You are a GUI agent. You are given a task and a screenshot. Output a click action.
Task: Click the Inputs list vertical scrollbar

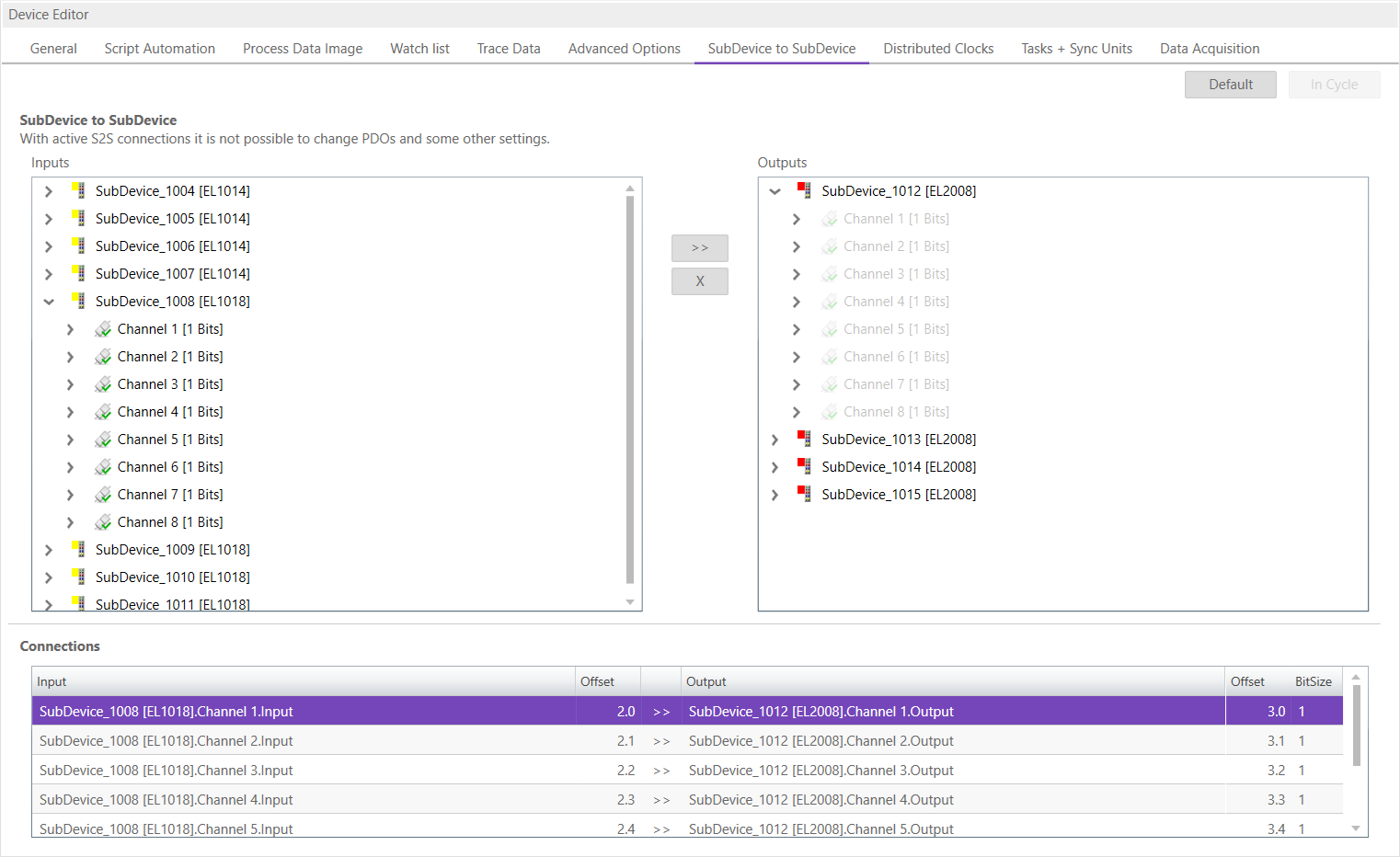tap(630, 386)
